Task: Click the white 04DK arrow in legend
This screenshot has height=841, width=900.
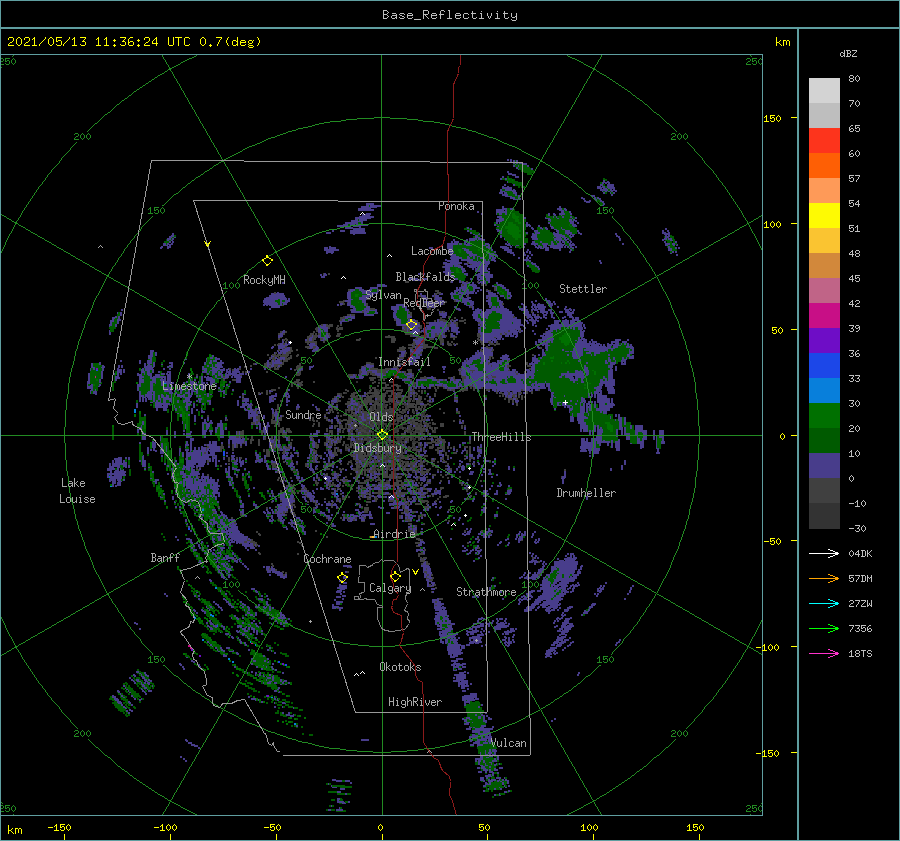Action: 824,553
